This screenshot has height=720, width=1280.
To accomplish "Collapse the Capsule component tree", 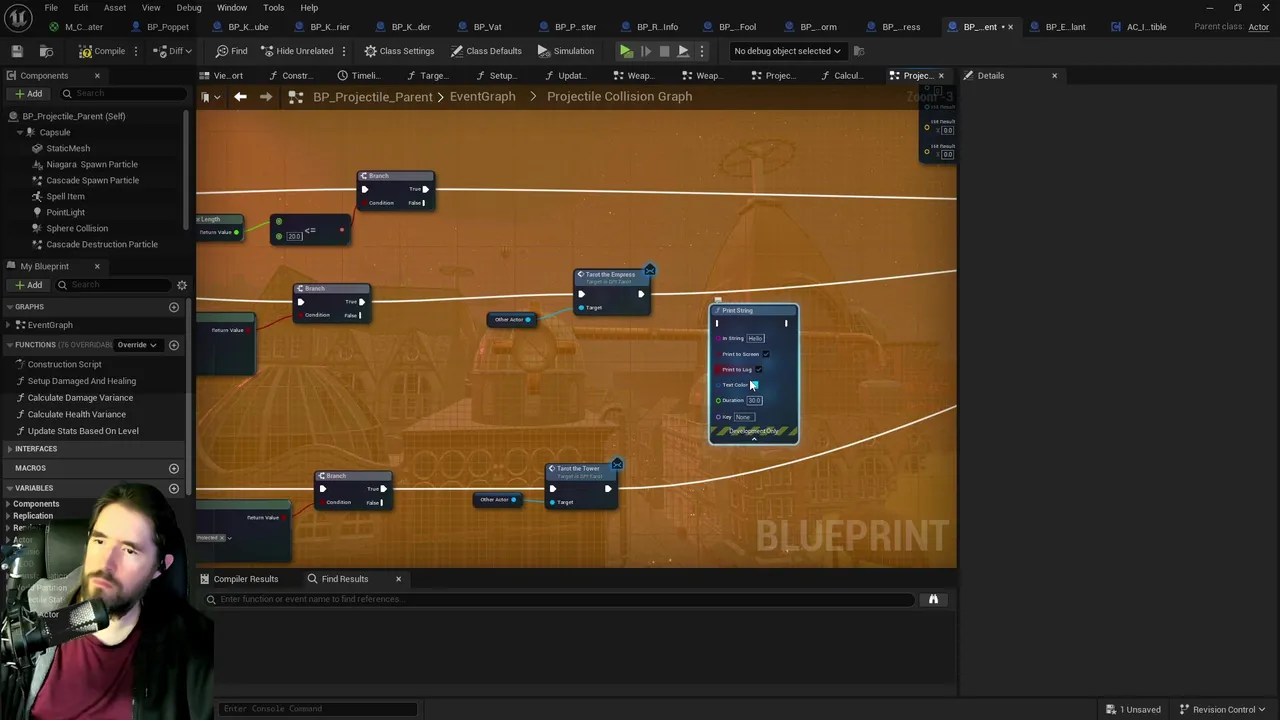I will [x=19, y=132].
